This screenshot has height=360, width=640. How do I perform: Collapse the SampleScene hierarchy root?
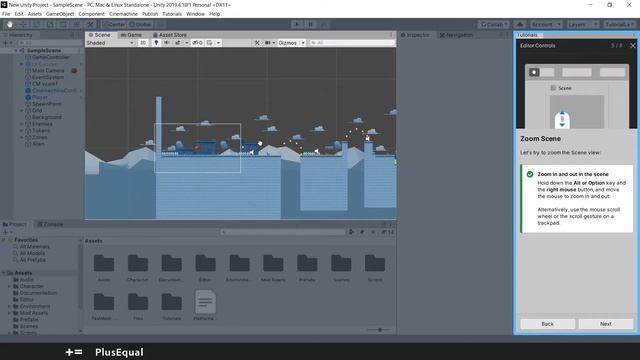pyautogui.click(x=16, y=51)
